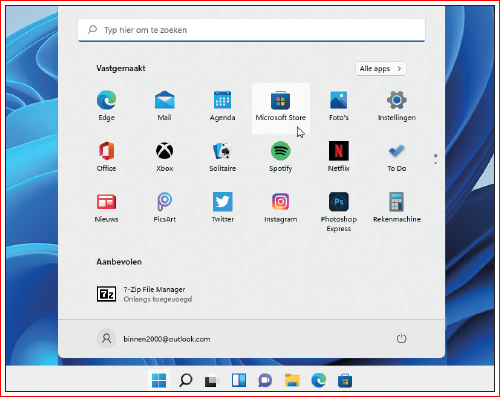The width and height of the screenshot is (500, 397).
Task: Click the power button icon
Action: pyautogui.click(x=401, y=339)
